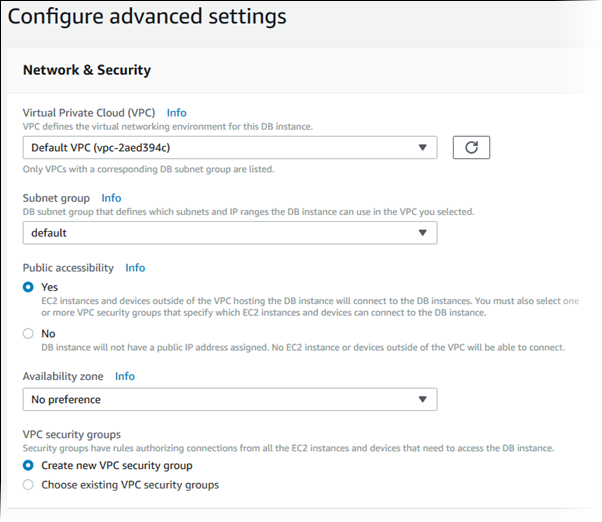Open Info link beside Availability zone
The width and height of the screenshot is (602, 522).
(124, 376)
